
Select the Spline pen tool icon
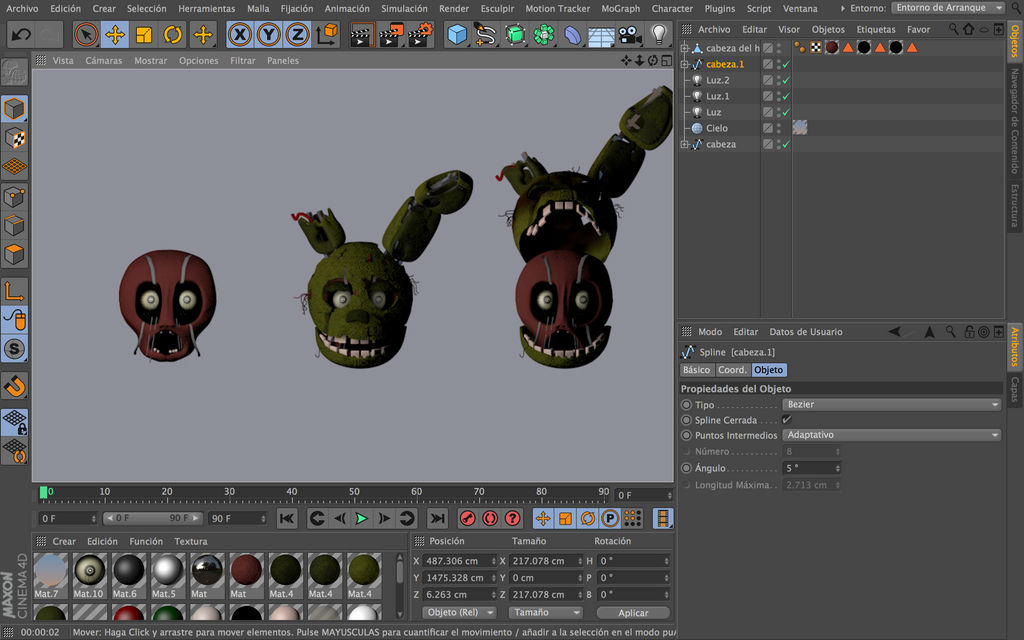pyautogui.click(x=486, y=33)
